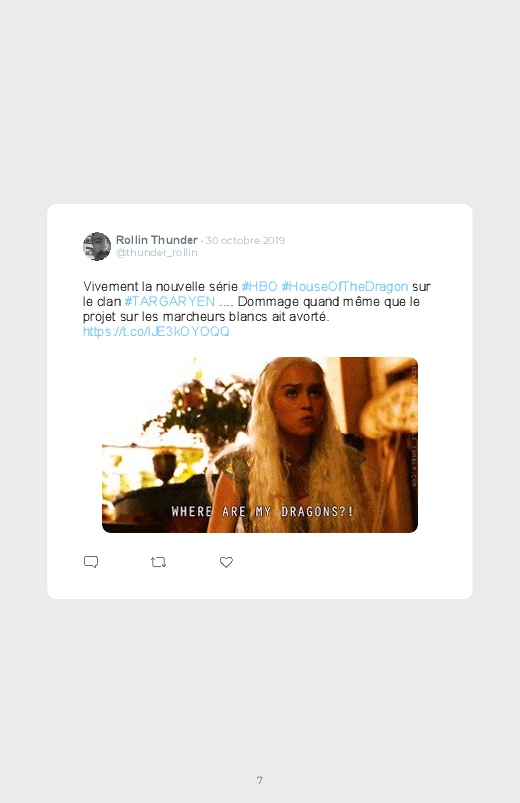Open Rollin Thunder's profile avatar

[x=97, y=246]
